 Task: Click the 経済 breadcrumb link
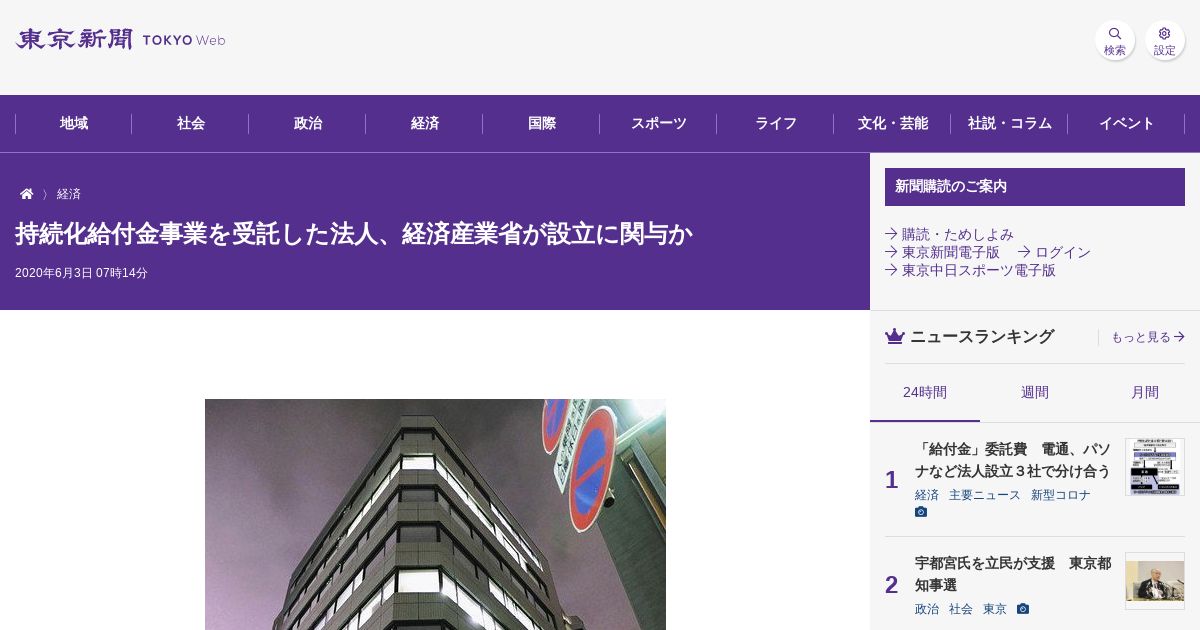point(69,194)
